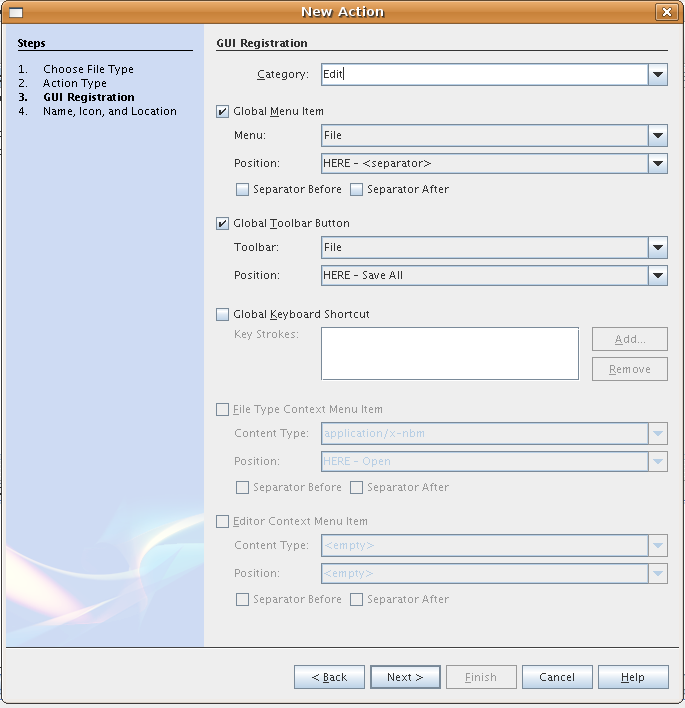Cancel the New Action wizard
Screen dimensions: 685x708
(557, 677)
